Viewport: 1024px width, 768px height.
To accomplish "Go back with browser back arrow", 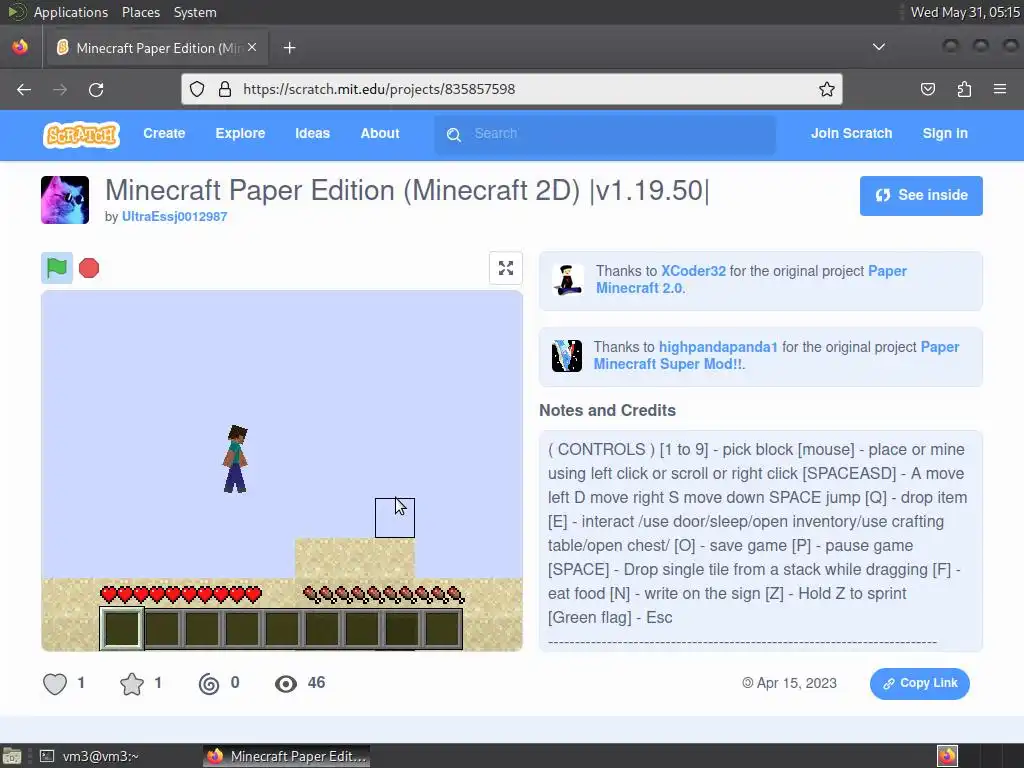I will click(x=24, y=89).
